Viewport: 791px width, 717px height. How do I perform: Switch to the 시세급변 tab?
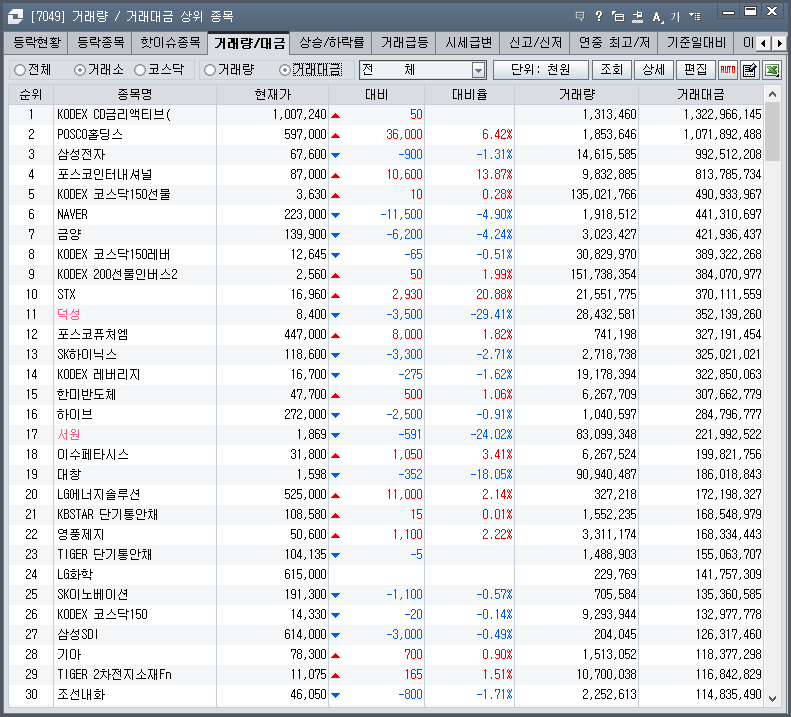[x=468, y=42]
